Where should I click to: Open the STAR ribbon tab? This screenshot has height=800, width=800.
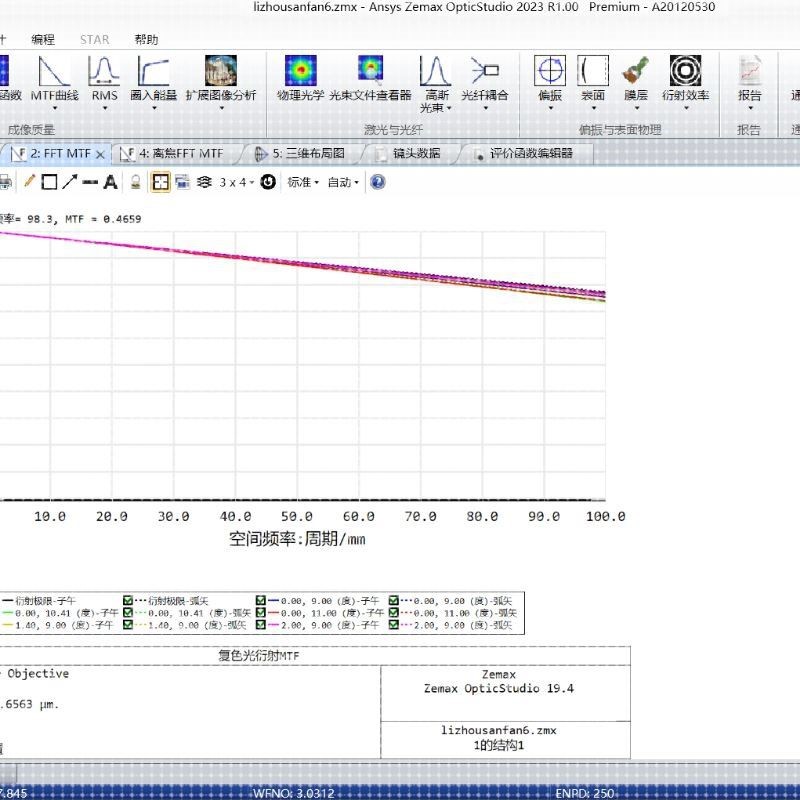click(x=94, y=39)
